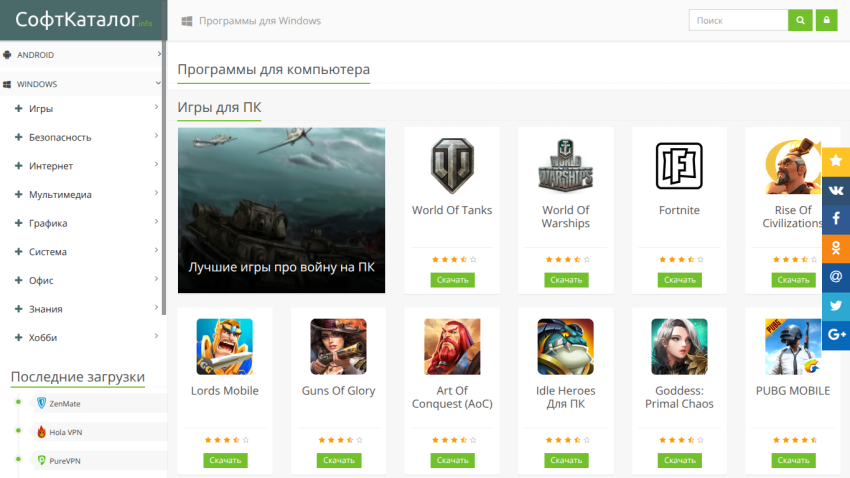The width and height of the screenshot is (850, 478).
Task: Open the Fortnite logo icon
Action: [x=679, y=166]
